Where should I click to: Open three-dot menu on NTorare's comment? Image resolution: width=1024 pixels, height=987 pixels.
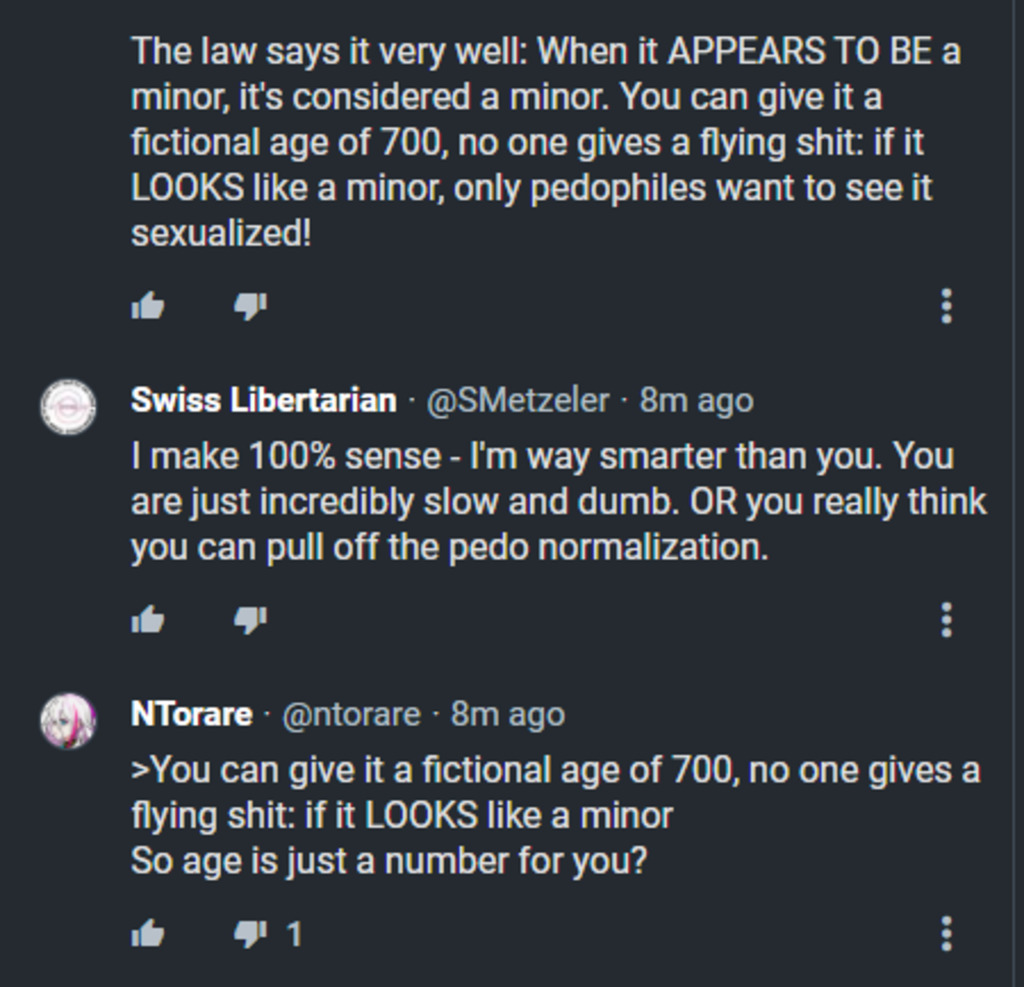(x=946, y=934)
